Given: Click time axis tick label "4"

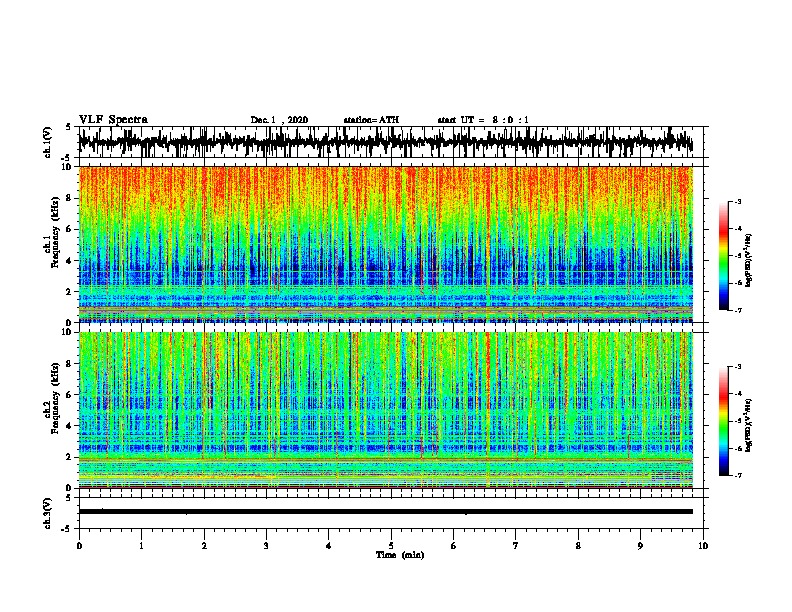Looking at the screenshot, I should tap(329, 546).
